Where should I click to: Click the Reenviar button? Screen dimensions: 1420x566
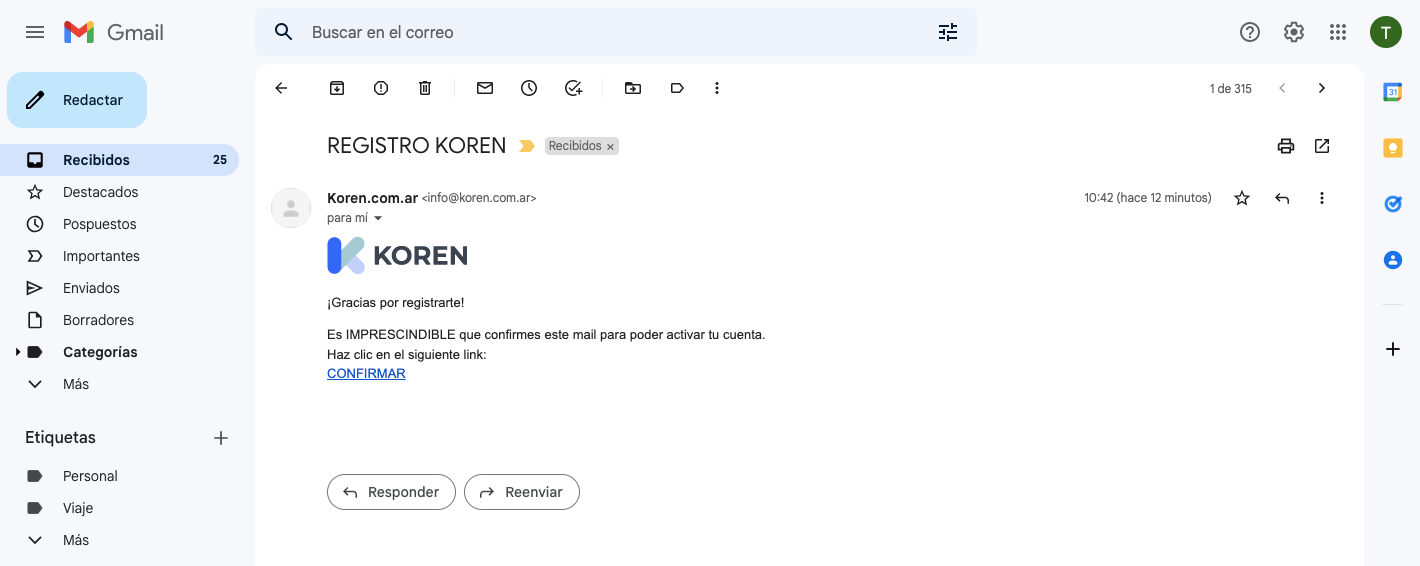coord(522,492)
